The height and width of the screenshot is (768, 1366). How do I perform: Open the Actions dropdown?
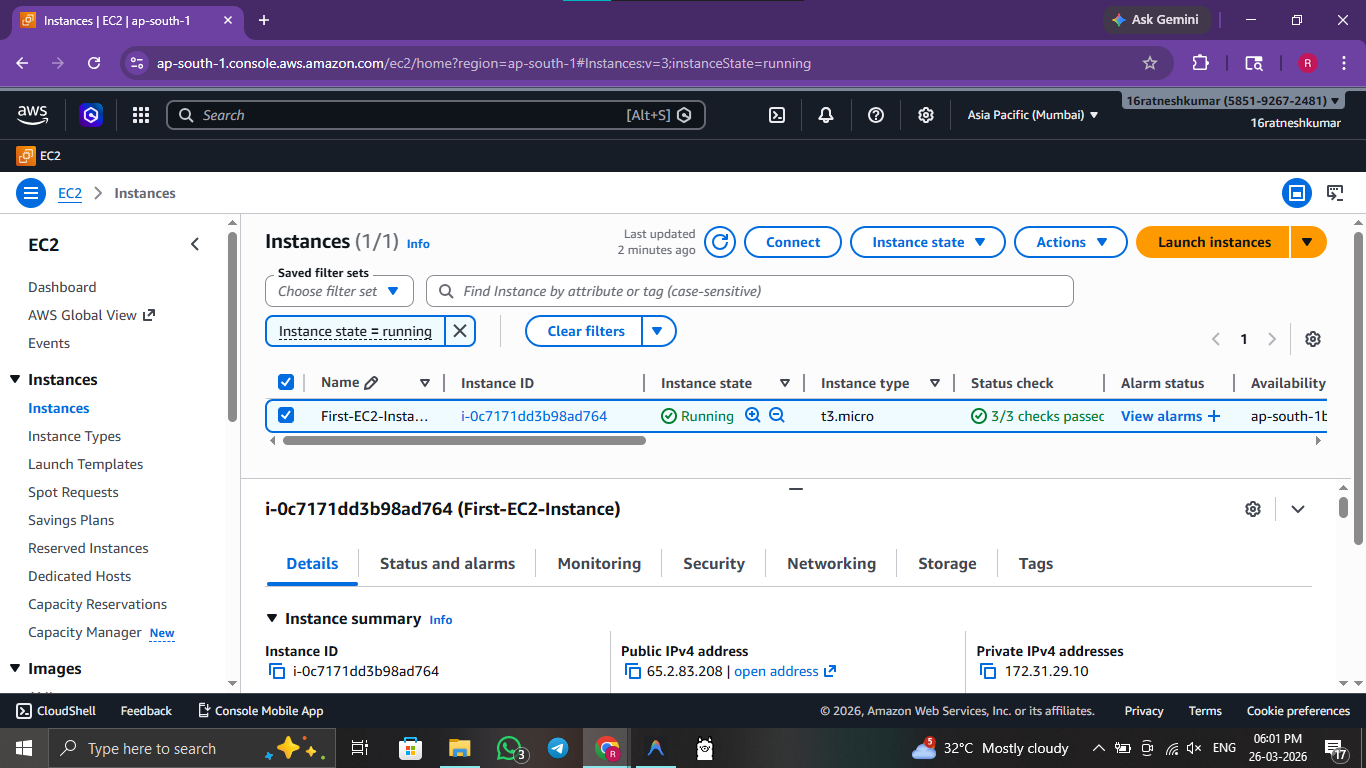(x=1072, y=242)
